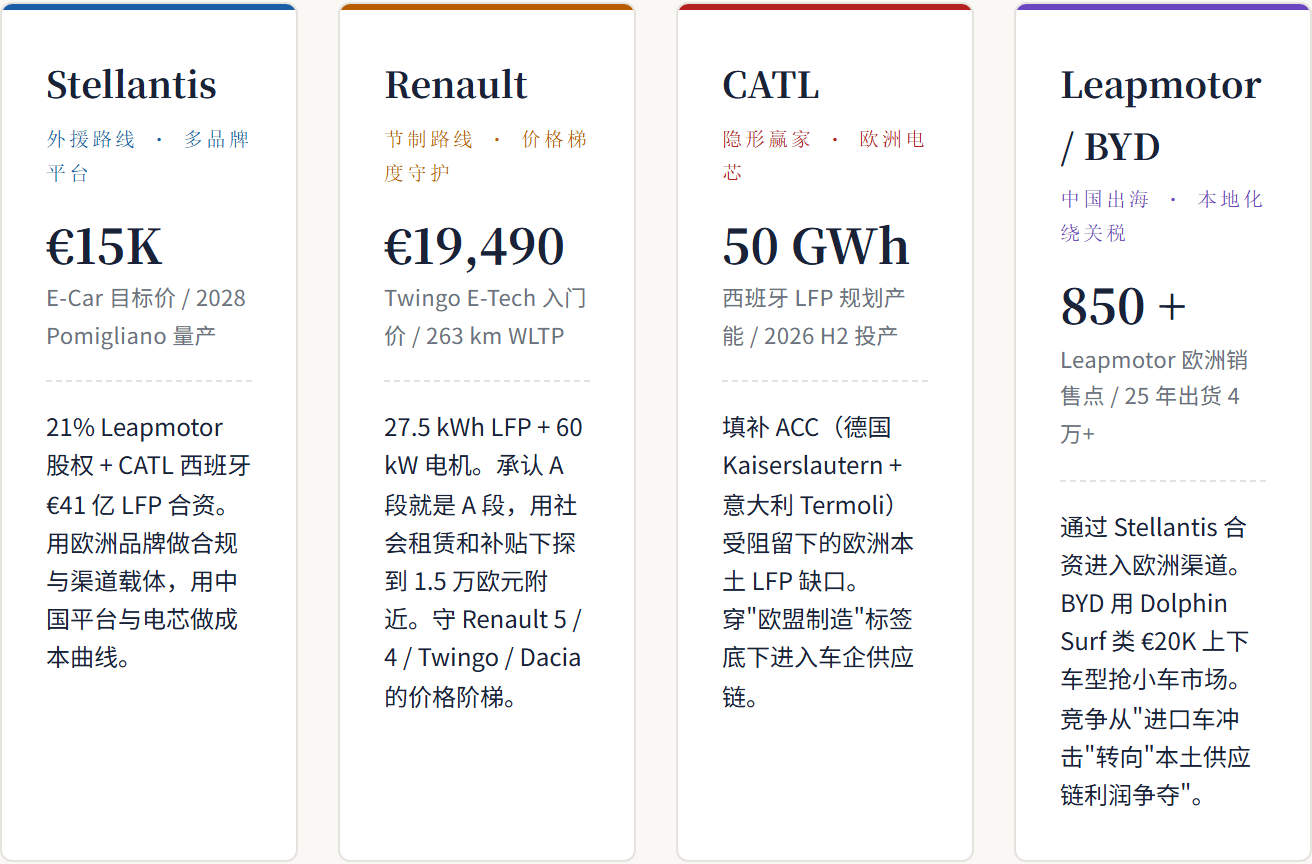Click the Leapmotor 欧洲销售点 caption
Screen dimensions: 1312x864
(1154, 397)
